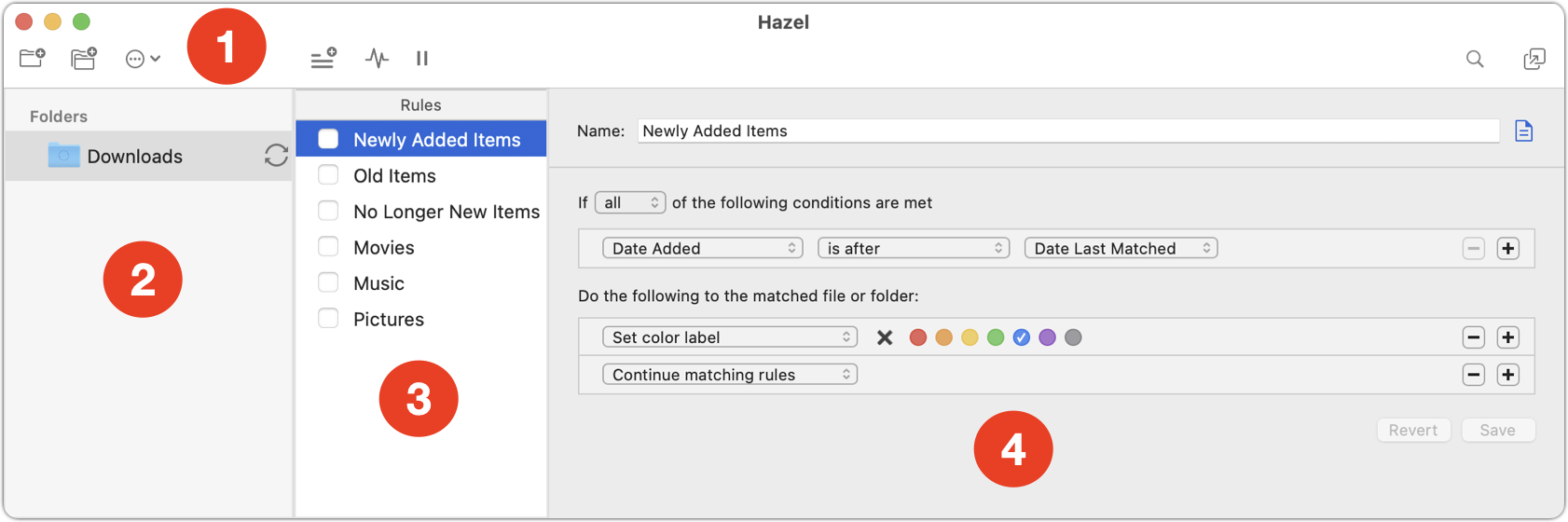Click the add folder toolbar icon
Screen dimensions: 1568x522
click(33, 58)
